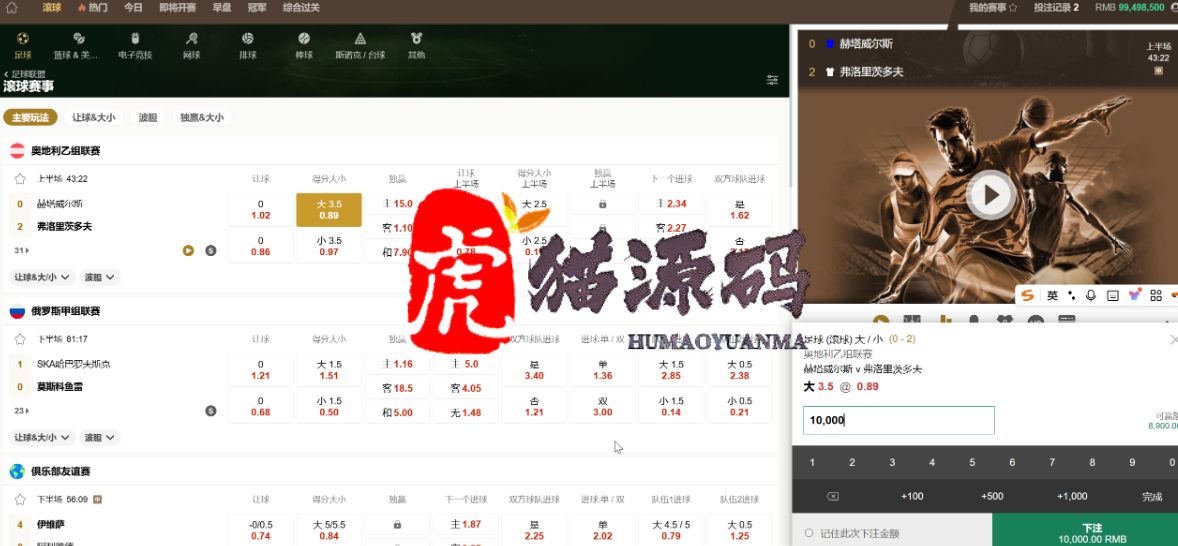Open 我的赛事 favorites link
1178x546 pixels.
pyautogui.click(x=993, y=8)
